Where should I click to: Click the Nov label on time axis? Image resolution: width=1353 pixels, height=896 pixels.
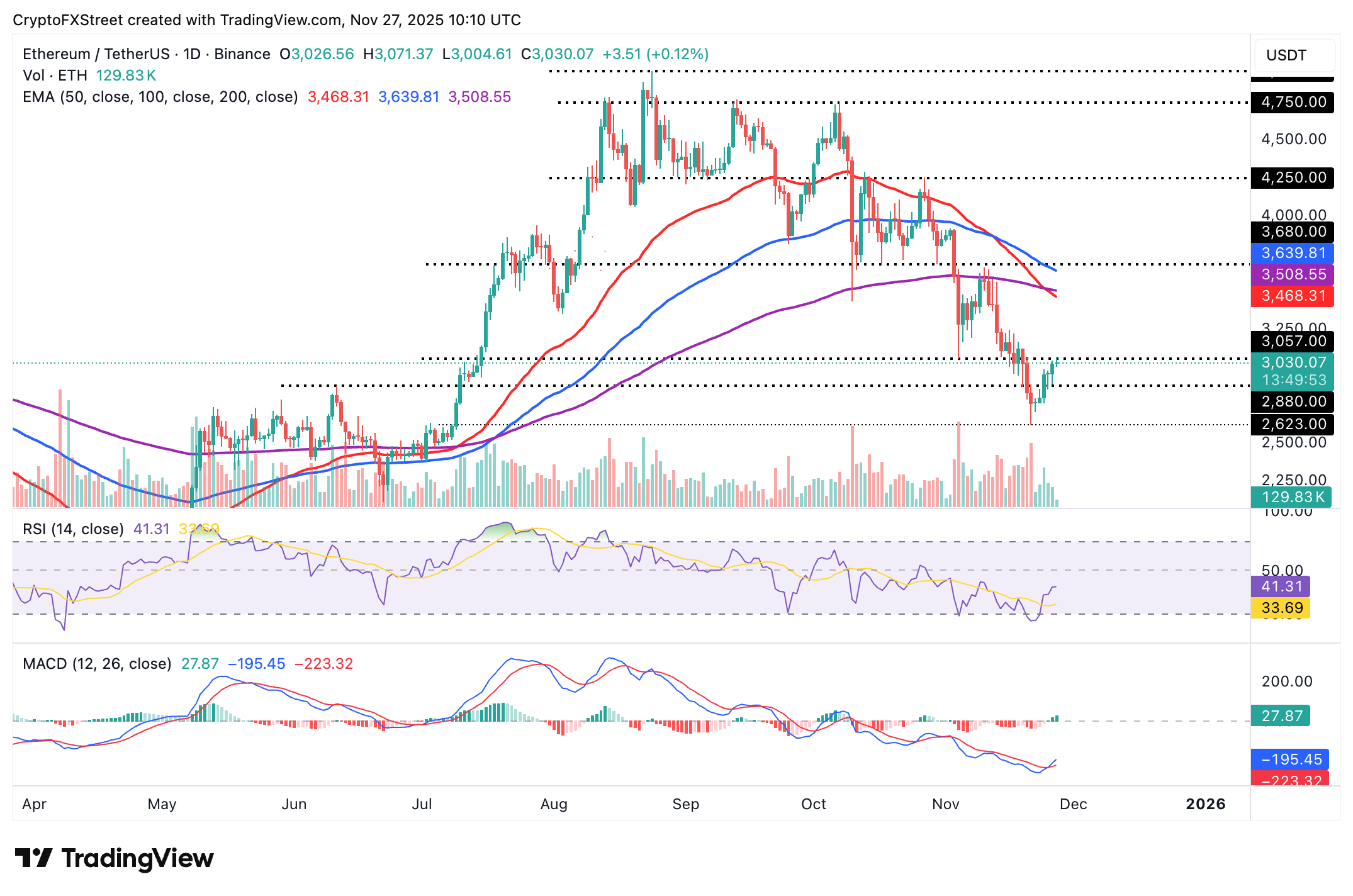[x=945, y=804]
